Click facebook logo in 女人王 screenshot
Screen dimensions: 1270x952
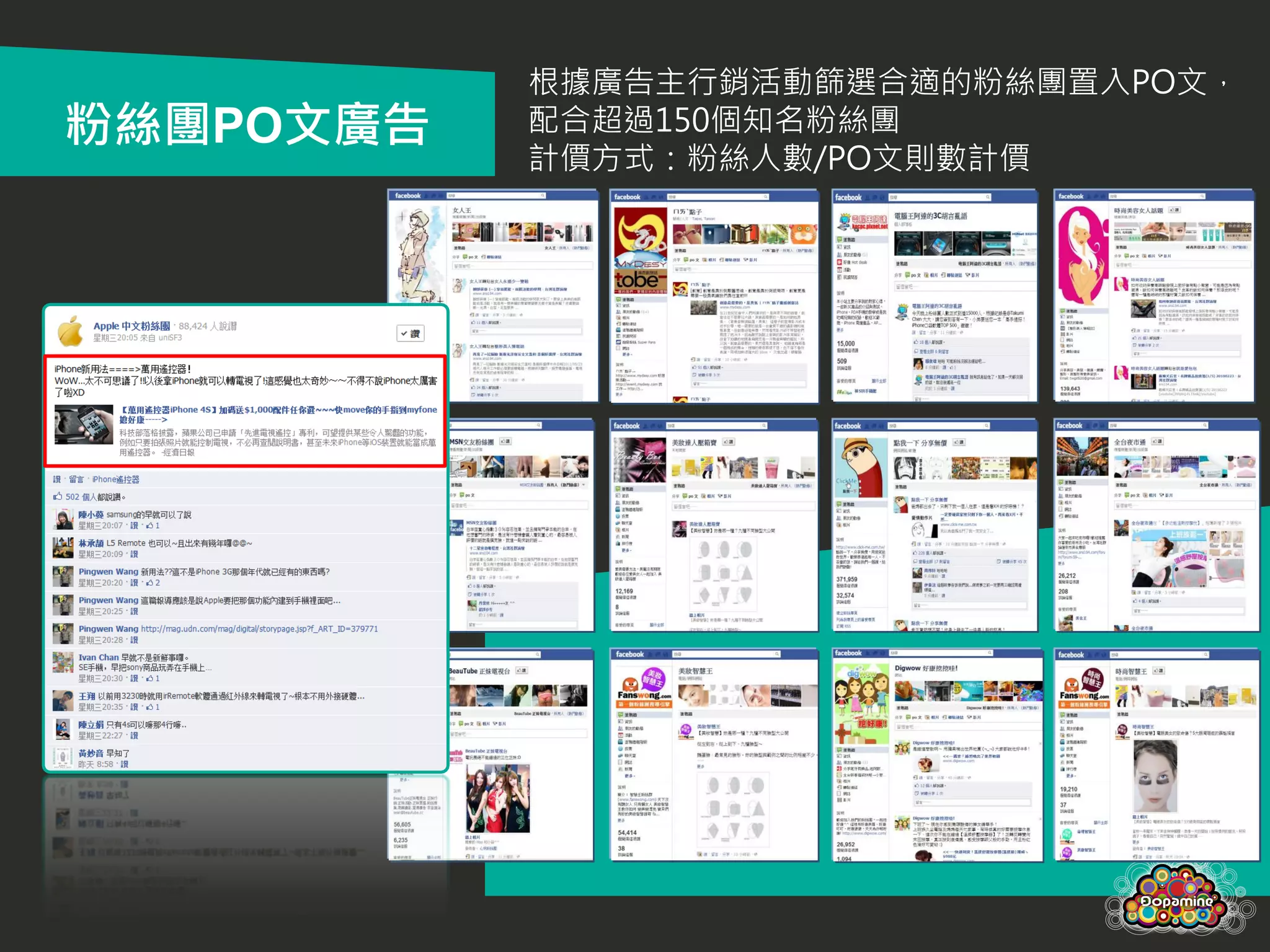click(x=407, y=196)
